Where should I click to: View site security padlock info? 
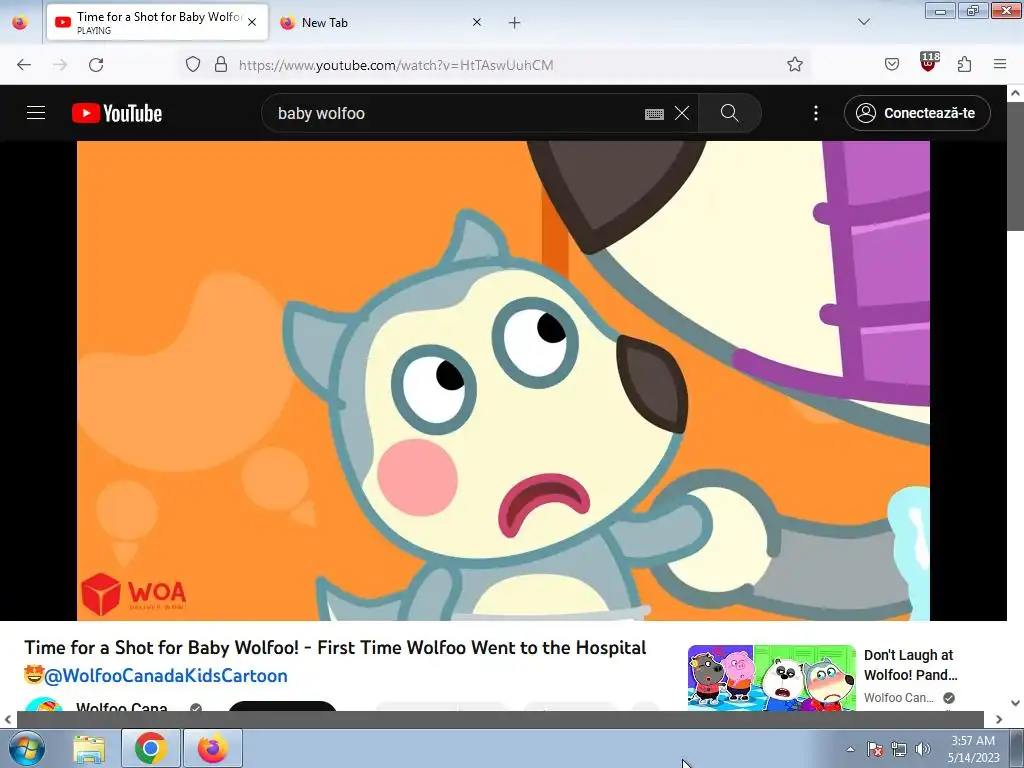click(221, 64)
